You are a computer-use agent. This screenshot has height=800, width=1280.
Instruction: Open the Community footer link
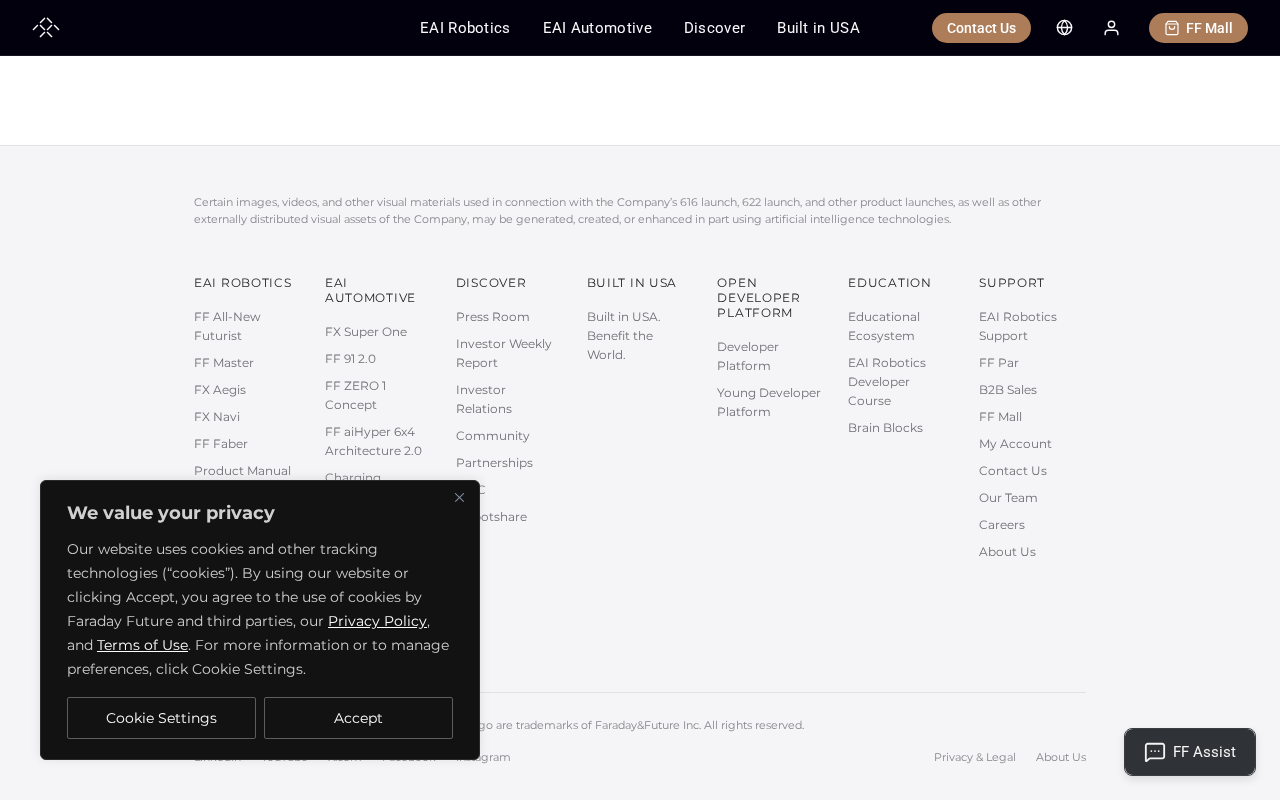(x=493, y=436)
